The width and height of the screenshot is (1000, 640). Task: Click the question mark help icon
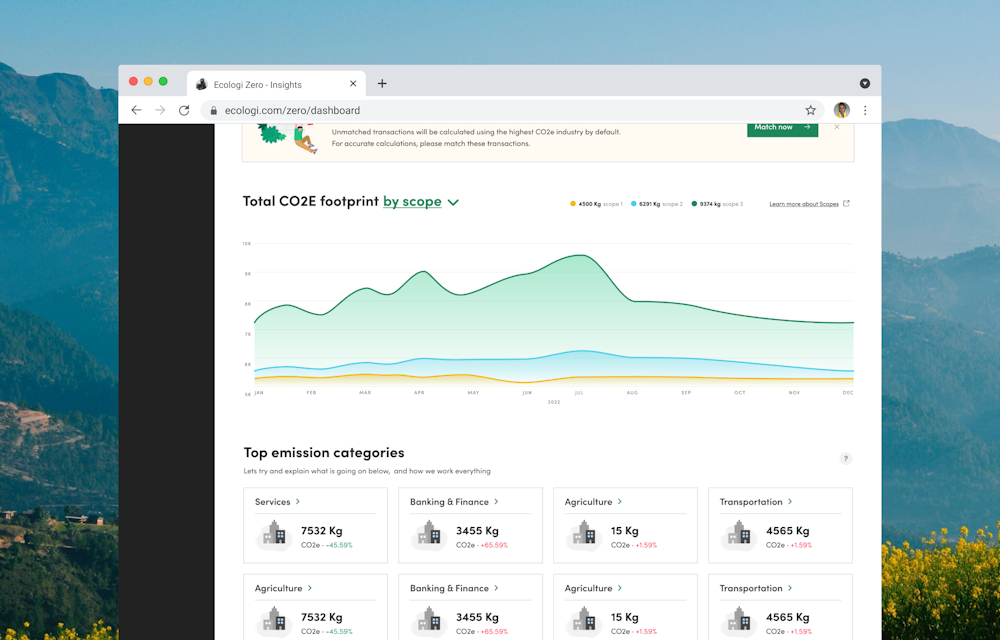click(846, 458)
